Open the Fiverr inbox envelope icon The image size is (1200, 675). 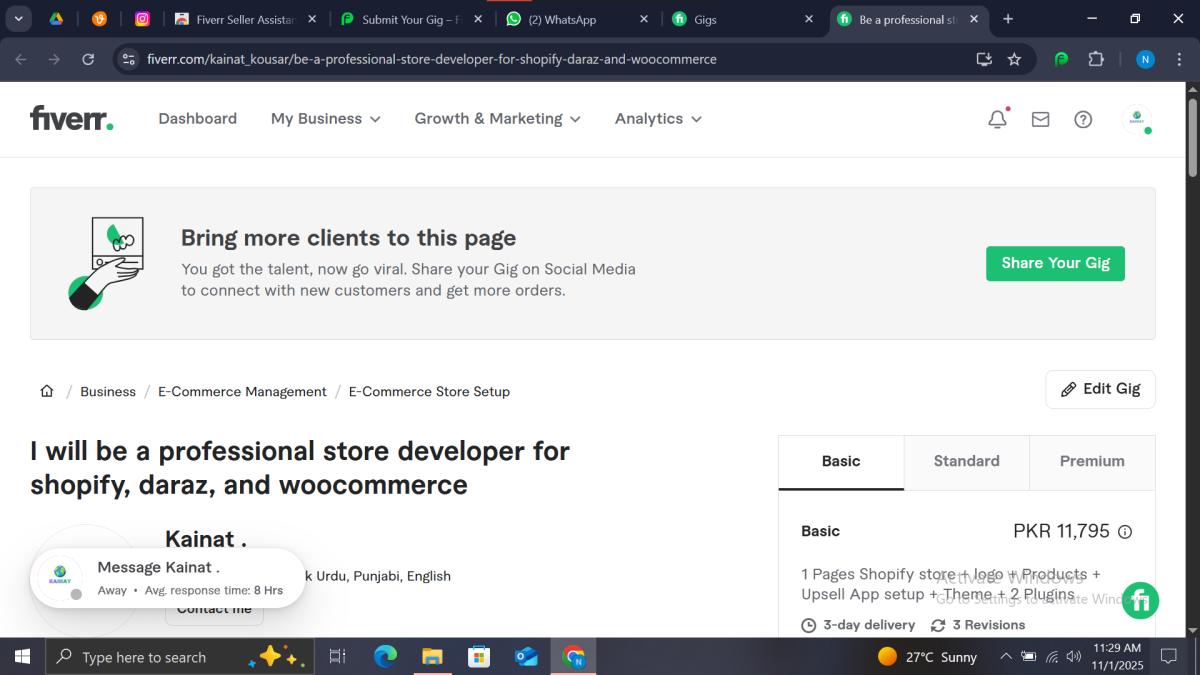point(1040,118)
